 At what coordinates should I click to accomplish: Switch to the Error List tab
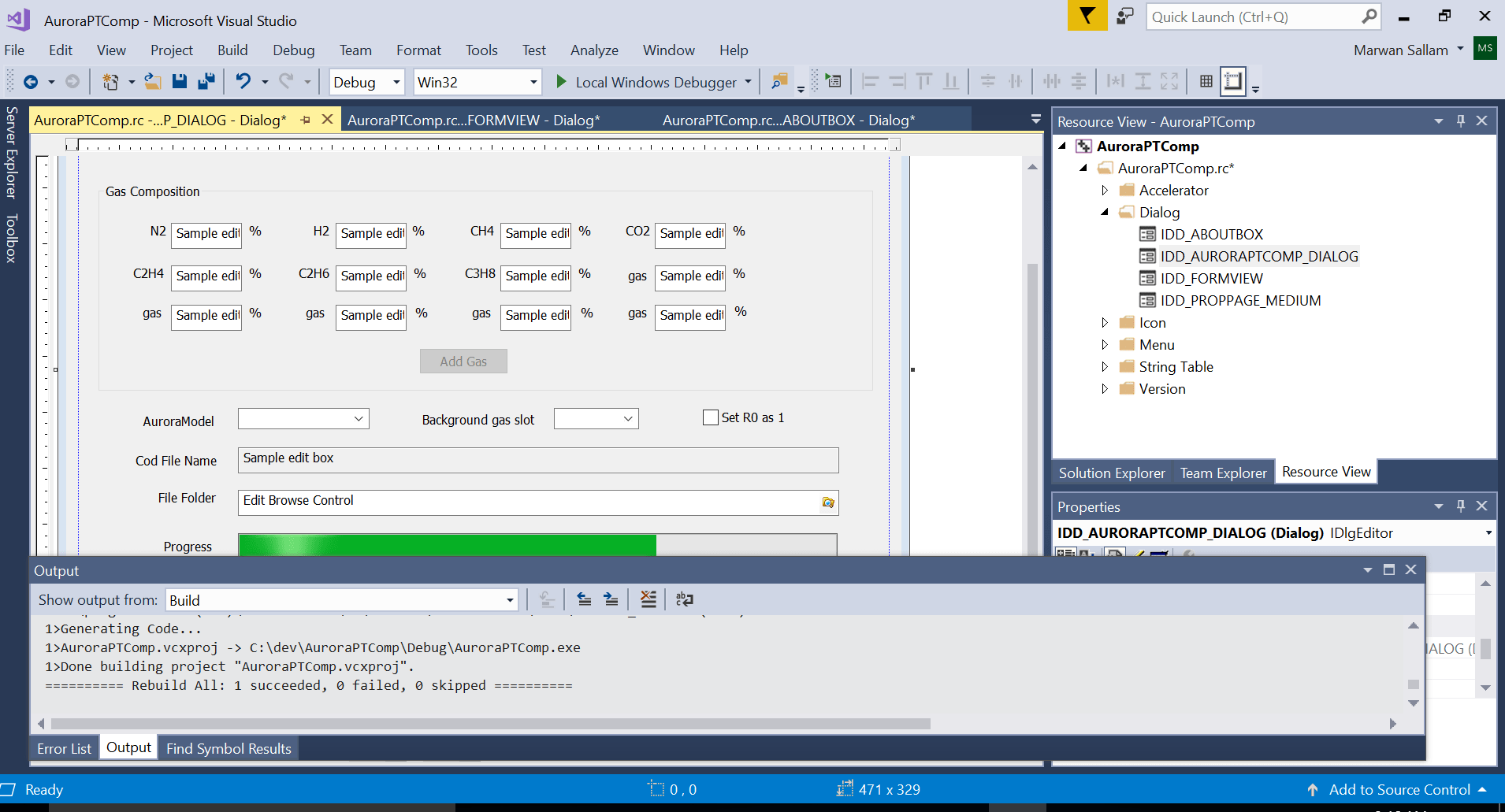(x=64, y=748)
